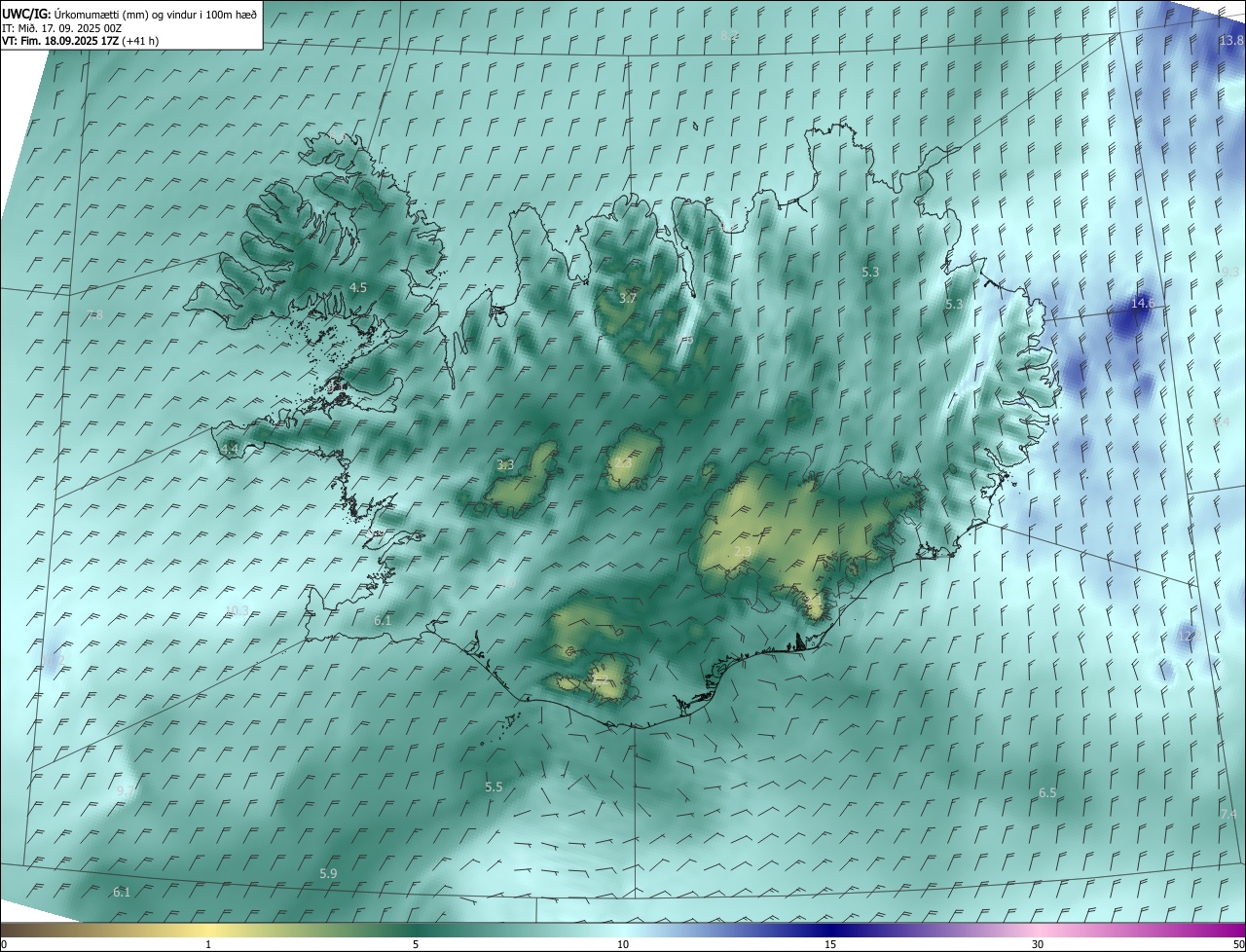Click the initial time 'IT: Mið. 17. 09. 2025 00Z'
The height and width of the screenshot is (952, 1246).
click(61, 28)
